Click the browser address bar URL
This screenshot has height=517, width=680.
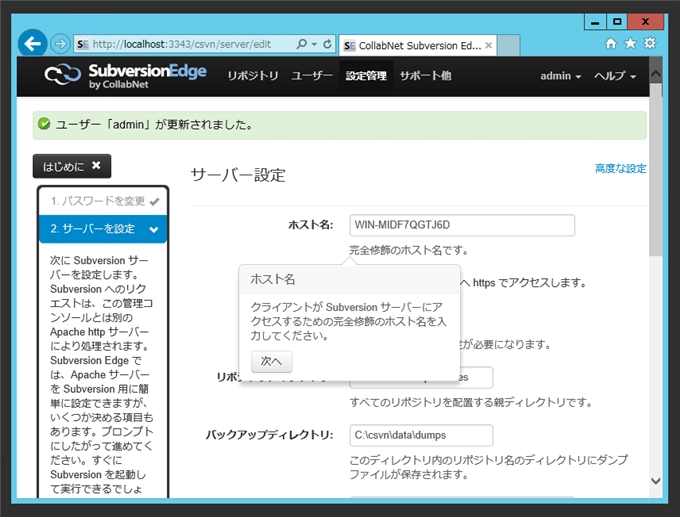coord(182,44)
